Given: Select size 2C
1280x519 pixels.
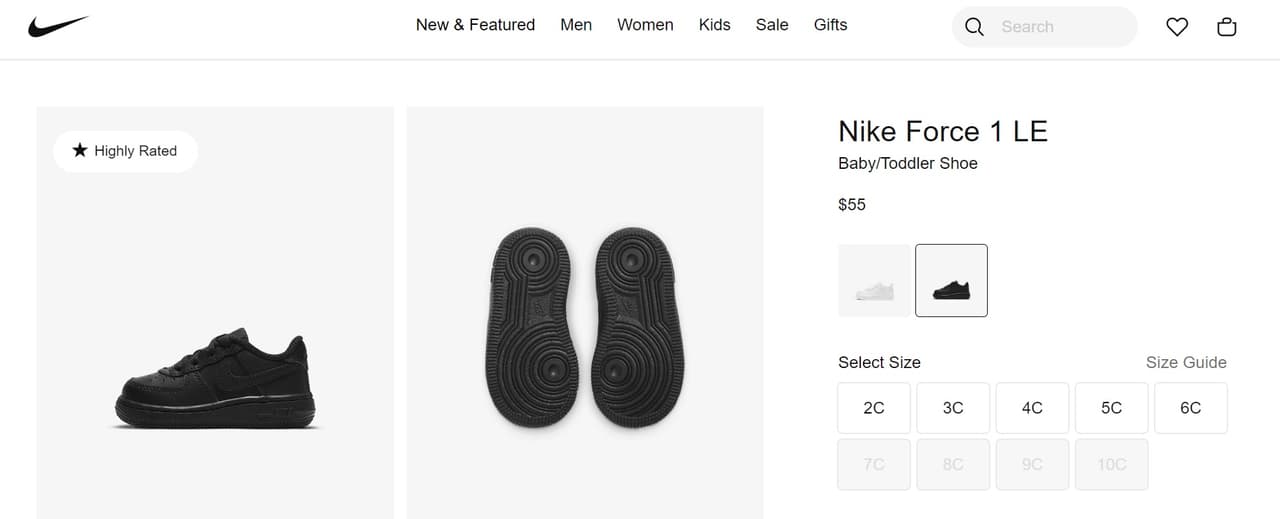Looking at the screenshot, I should coord(874,408).
